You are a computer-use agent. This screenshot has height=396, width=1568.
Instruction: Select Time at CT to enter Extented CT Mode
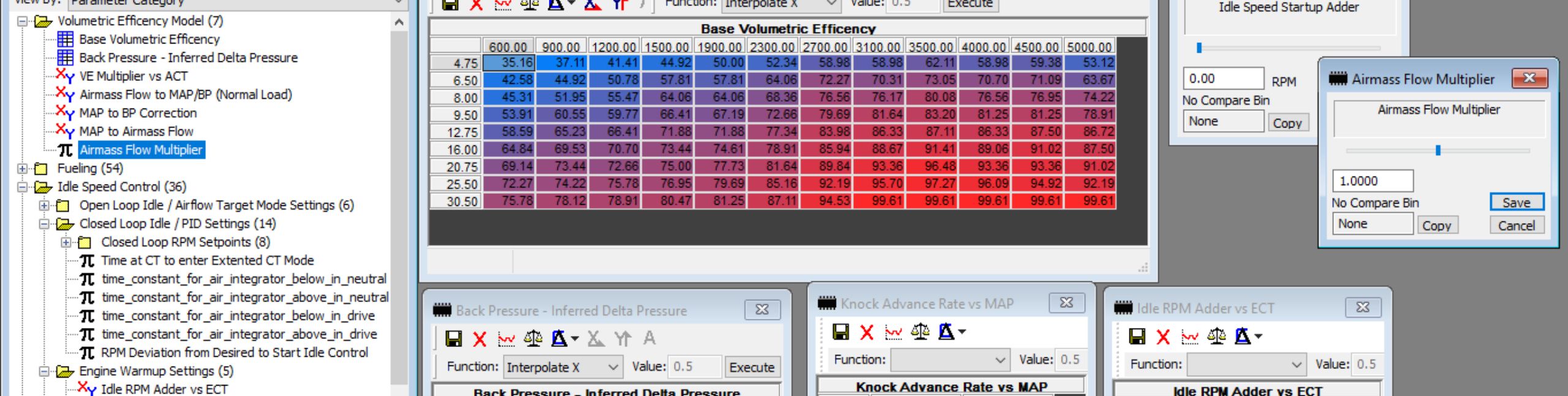207,261
